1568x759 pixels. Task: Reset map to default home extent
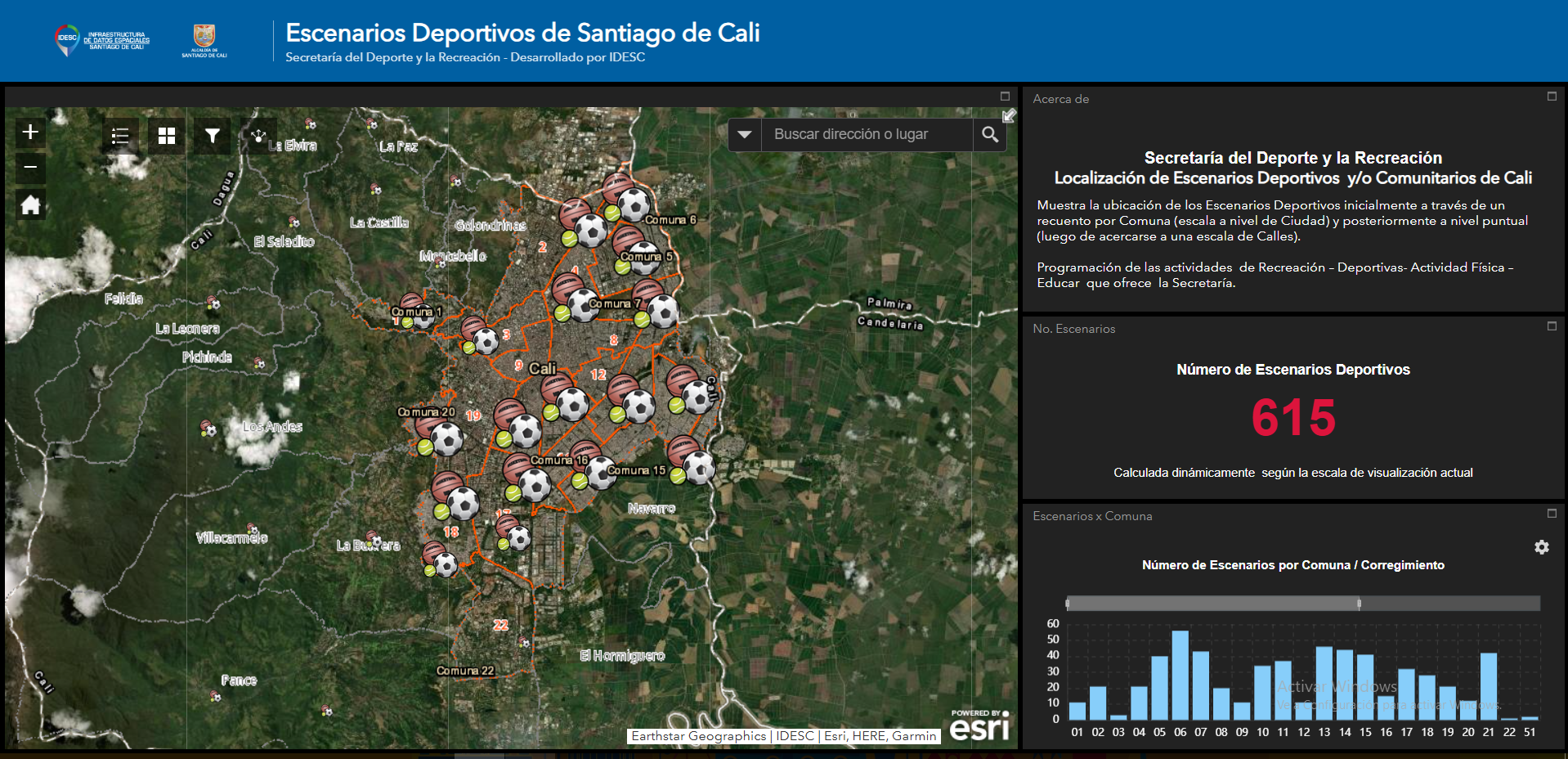point(30,204)
